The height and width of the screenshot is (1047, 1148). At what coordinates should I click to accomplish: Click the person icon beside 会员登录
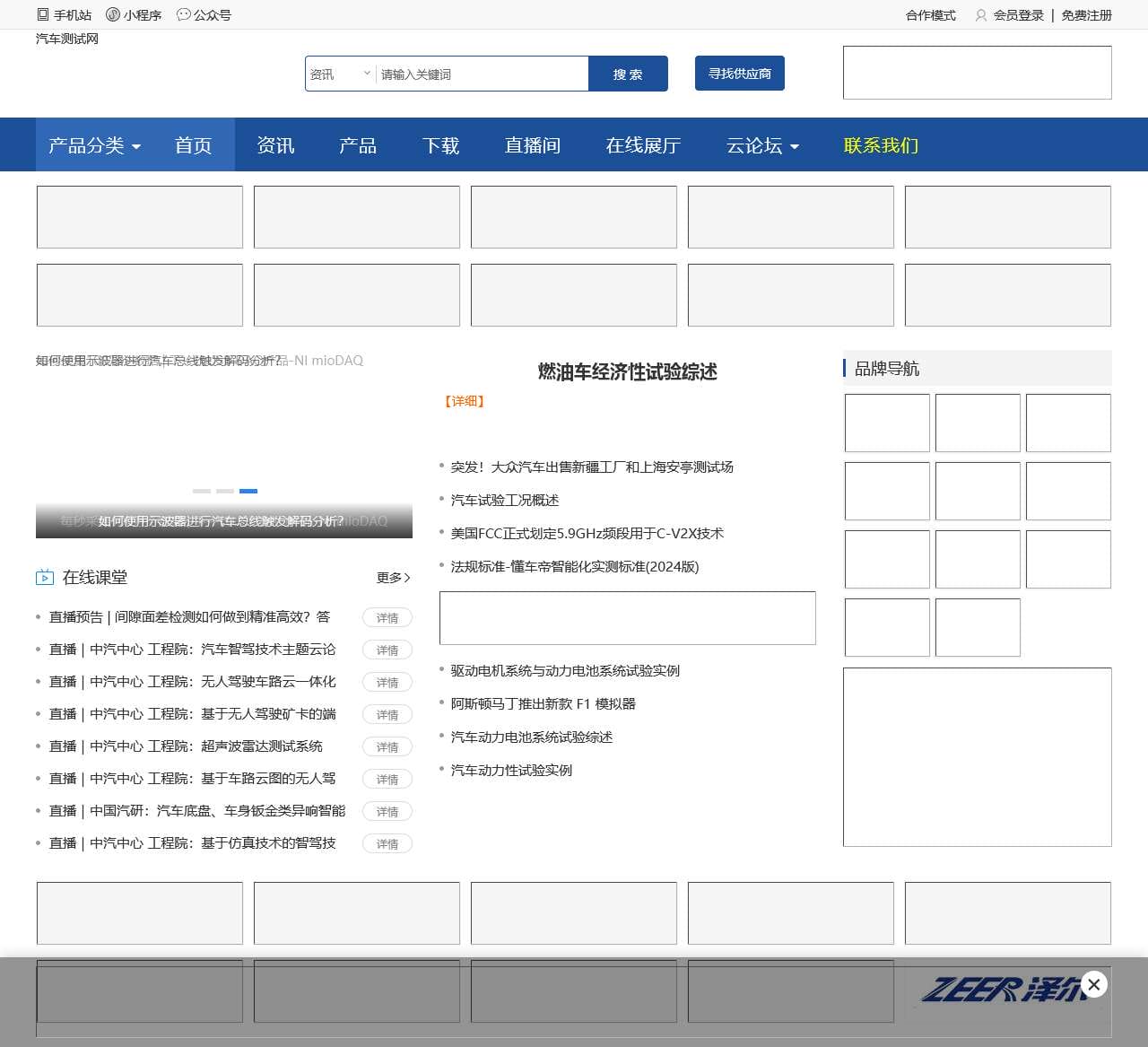click(980, 15)
